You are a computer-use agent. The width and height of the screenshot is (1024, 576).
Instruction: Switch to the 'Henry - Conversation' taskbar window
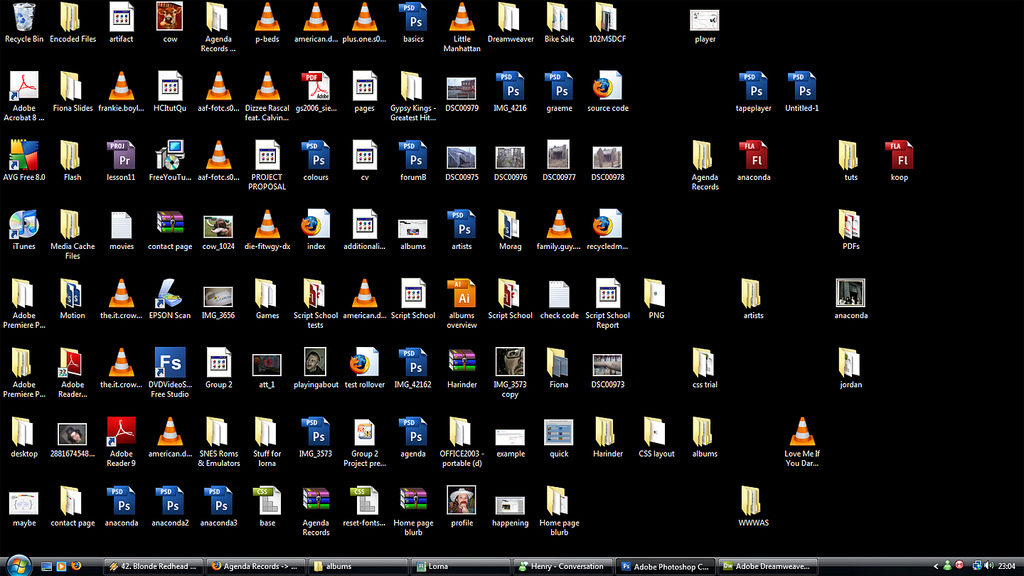[562, 566]
